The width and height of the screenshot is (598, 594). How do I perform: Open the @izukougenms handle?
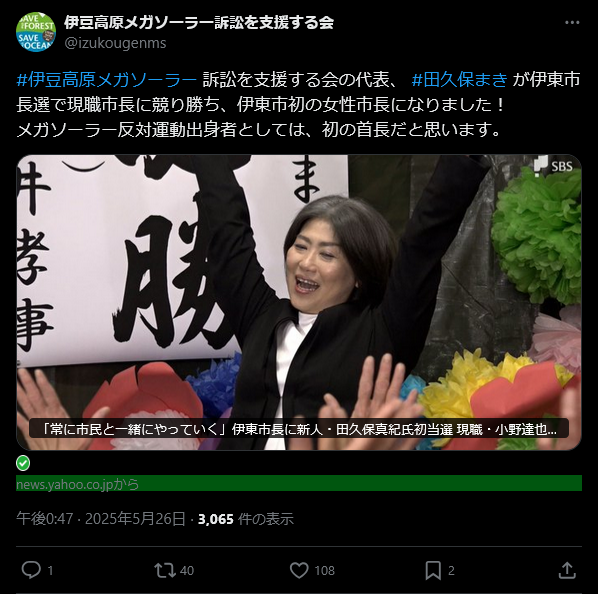[x=115, y=43]
